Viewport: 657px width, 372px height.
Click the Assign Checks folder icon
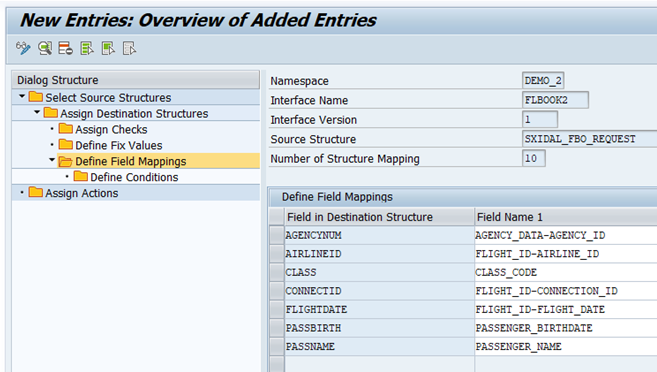pos(66,129)
